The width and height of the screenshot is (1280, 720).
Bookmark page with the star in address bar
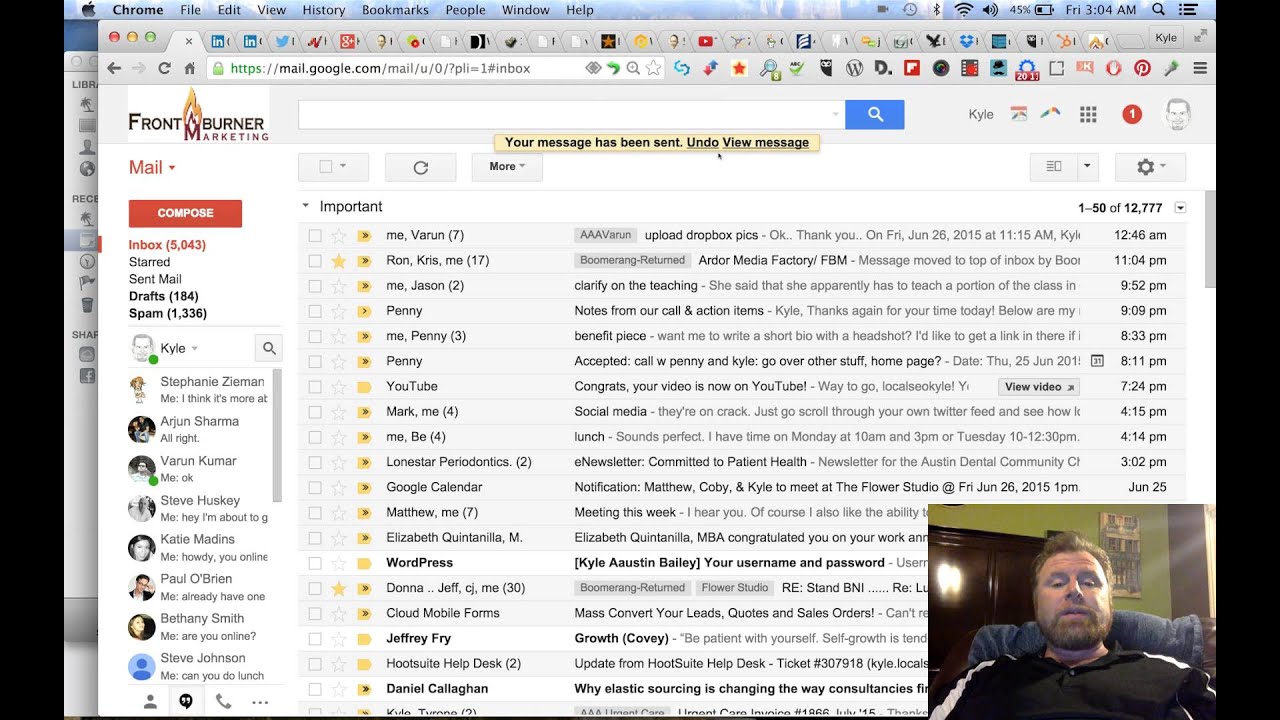pos(653,68)
